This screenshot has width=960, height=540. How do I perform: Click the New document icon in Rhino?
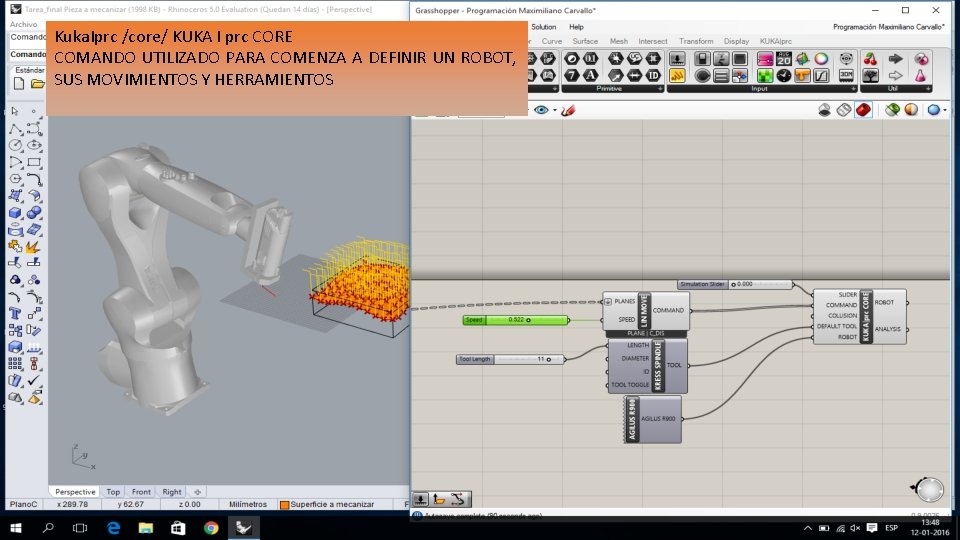tap(19, 84)
